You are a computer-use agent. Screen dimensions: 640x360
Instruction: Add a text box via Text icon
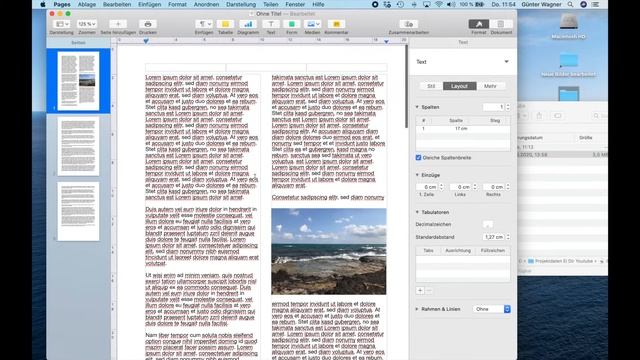271,24
